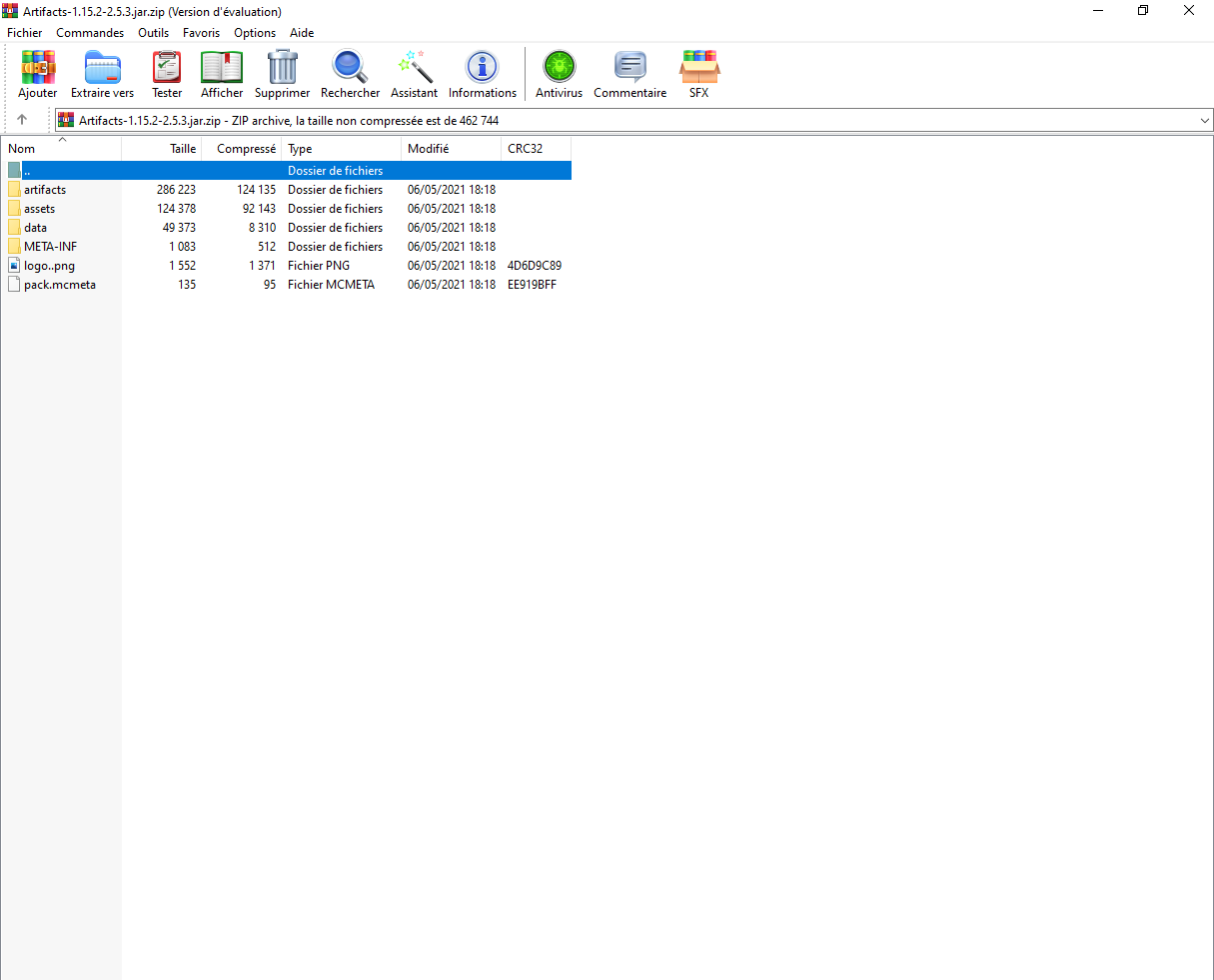Click the Supprimer trash icon
The width and height of the screenshot is (1214, 980).
[283, 67]
